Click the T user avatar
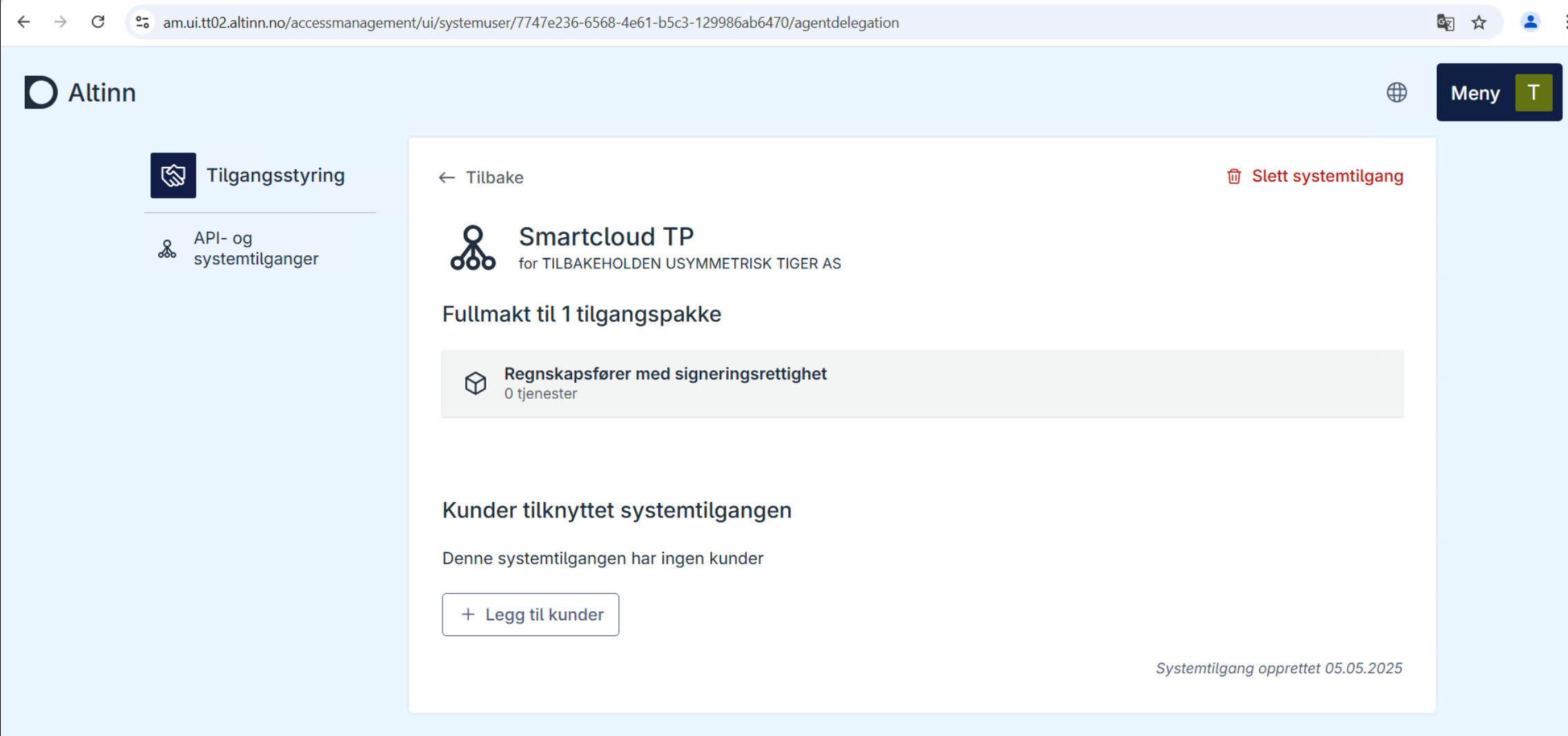1568x736 pixels. (1533, 92)
